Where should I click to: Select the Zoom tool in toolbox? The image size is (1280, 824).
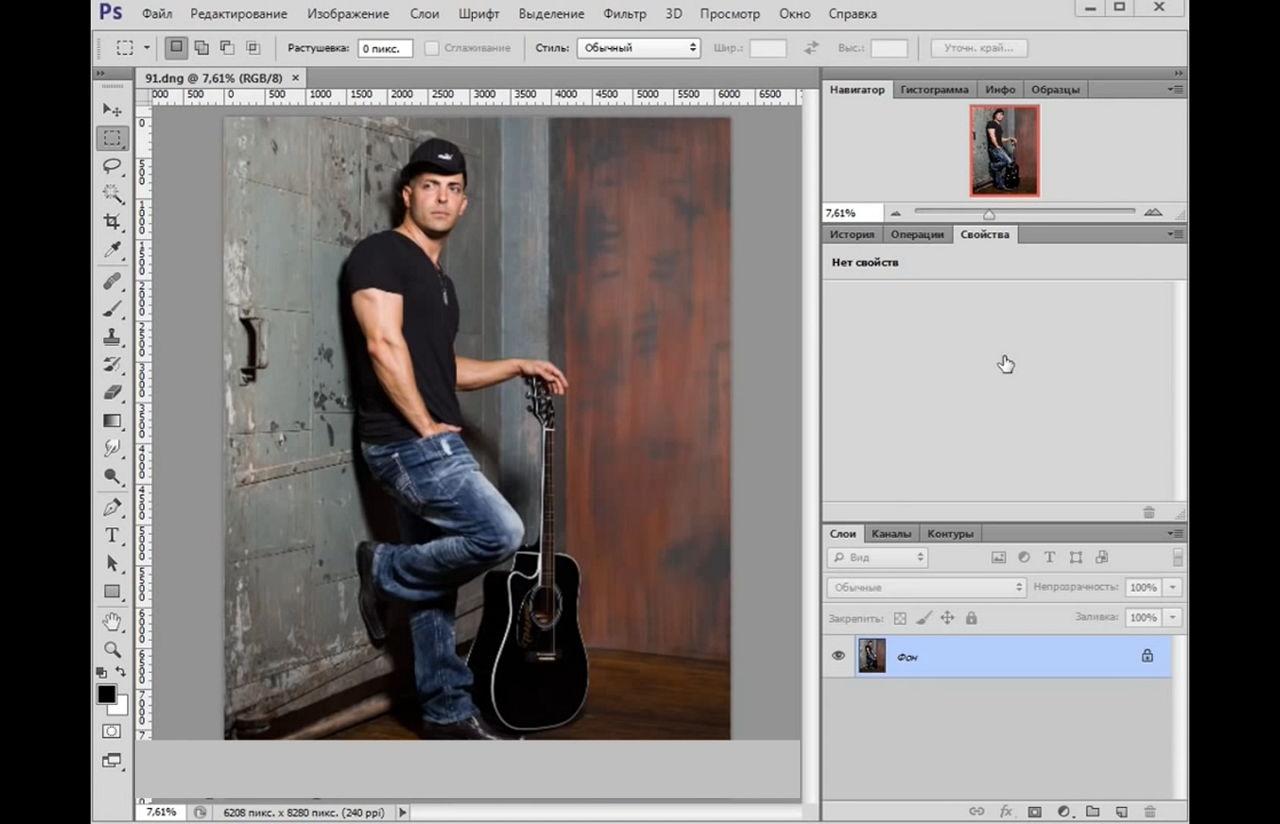tap(112, 650)
